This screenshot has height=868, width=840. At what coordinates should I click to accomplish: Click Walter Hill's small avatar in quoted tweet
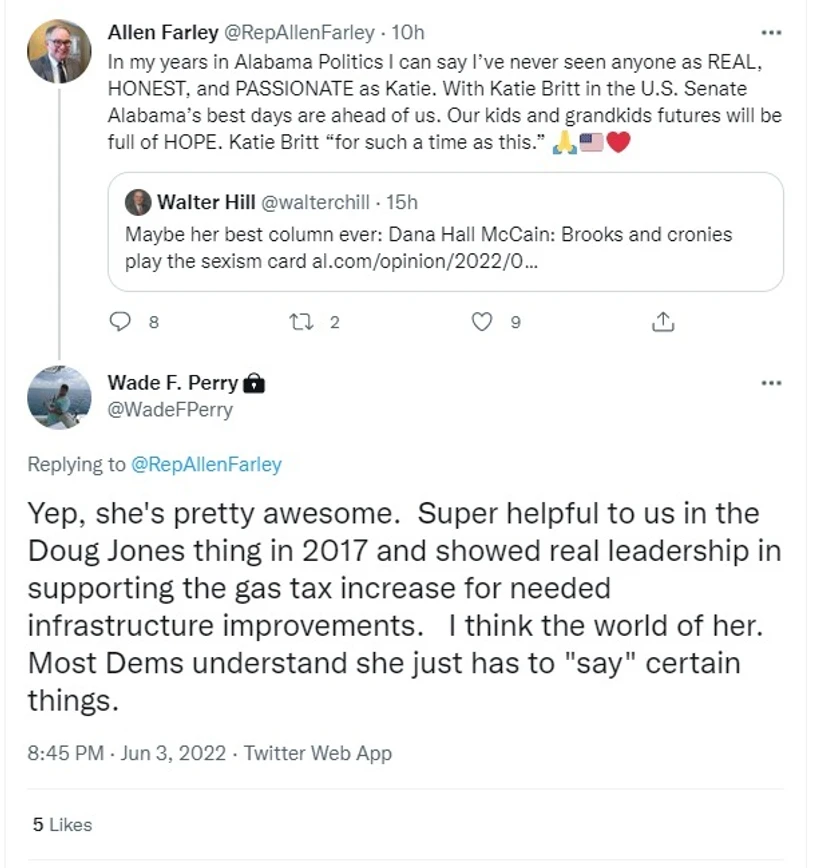coord(138,203)
